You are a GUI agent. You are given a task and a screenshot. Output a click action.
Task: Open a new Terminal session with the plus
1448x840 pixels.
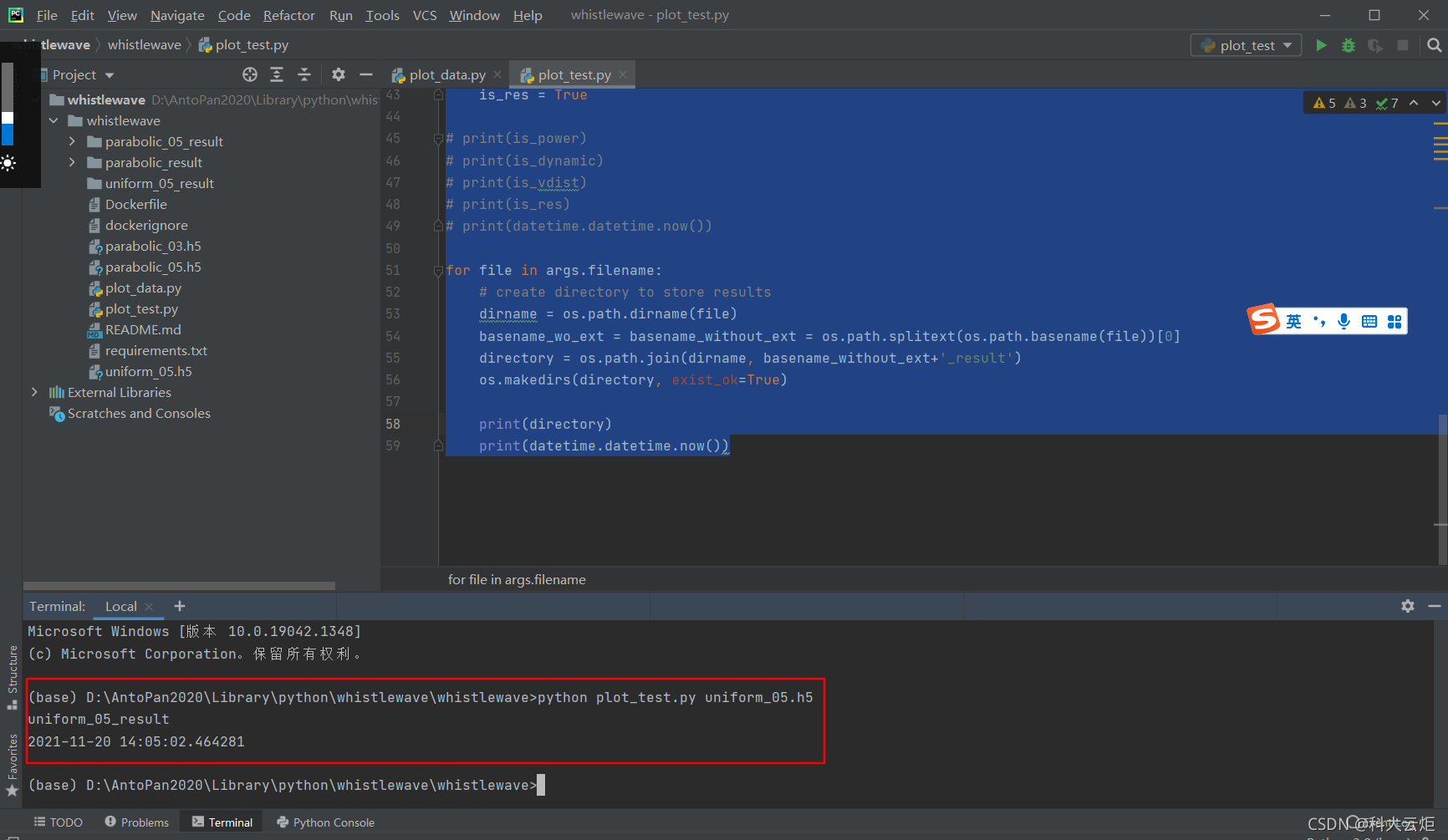tap(179, 605)
